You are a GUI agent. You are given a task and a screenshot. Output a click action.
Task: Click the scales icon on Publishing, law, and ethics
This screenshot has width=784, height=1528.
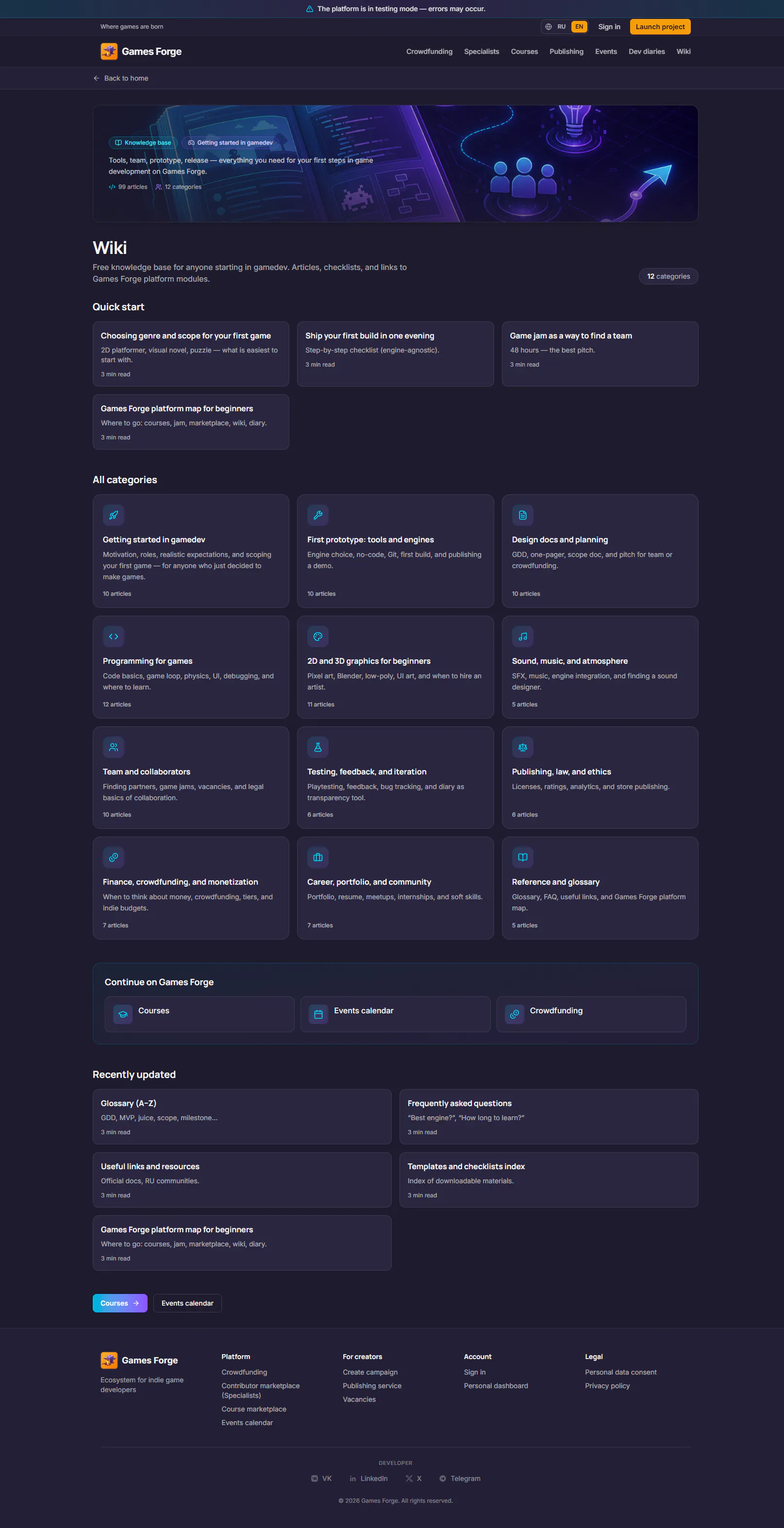point(522,747)
